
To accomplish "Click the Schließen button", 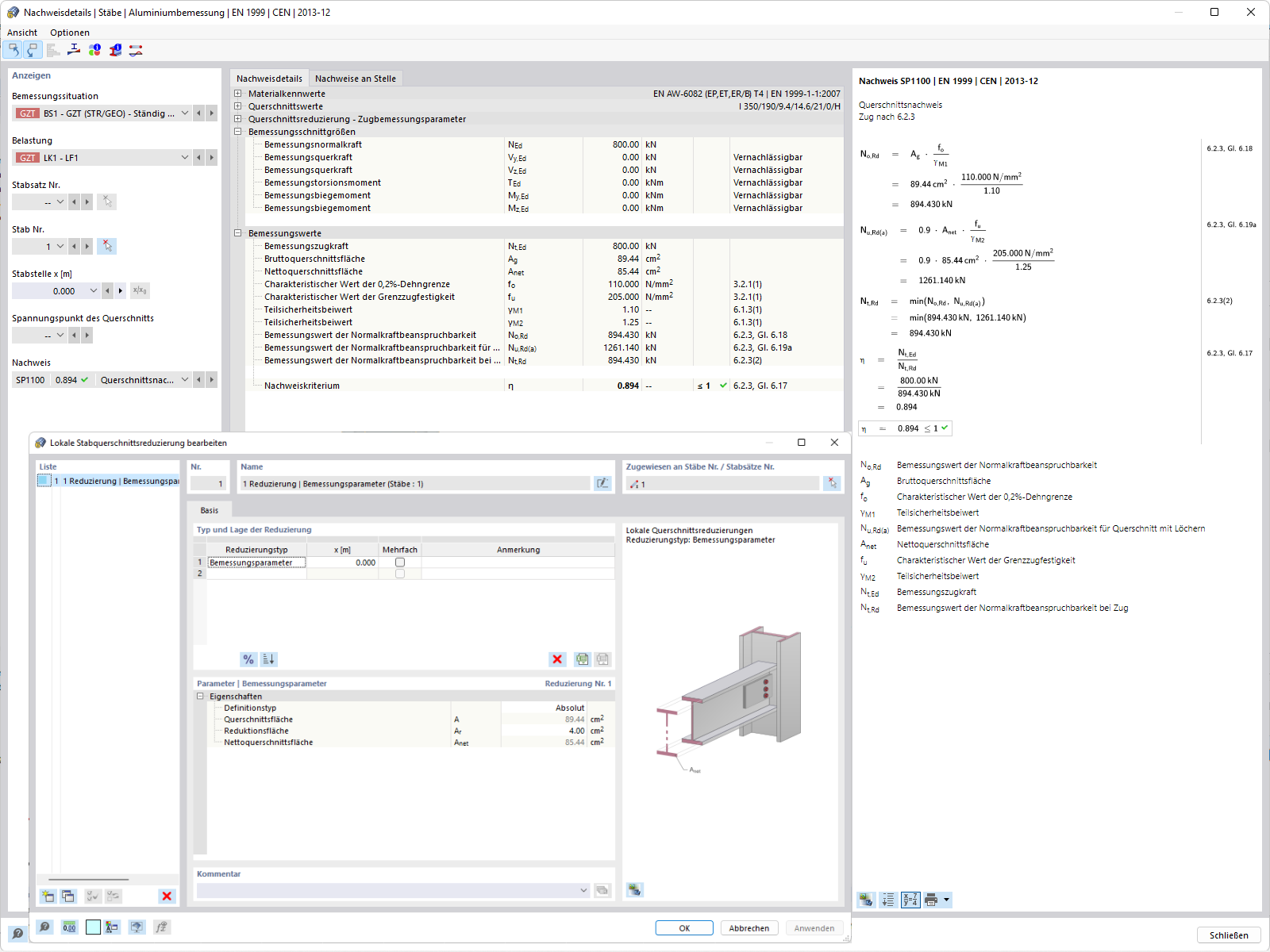I will click(1229, 935).
